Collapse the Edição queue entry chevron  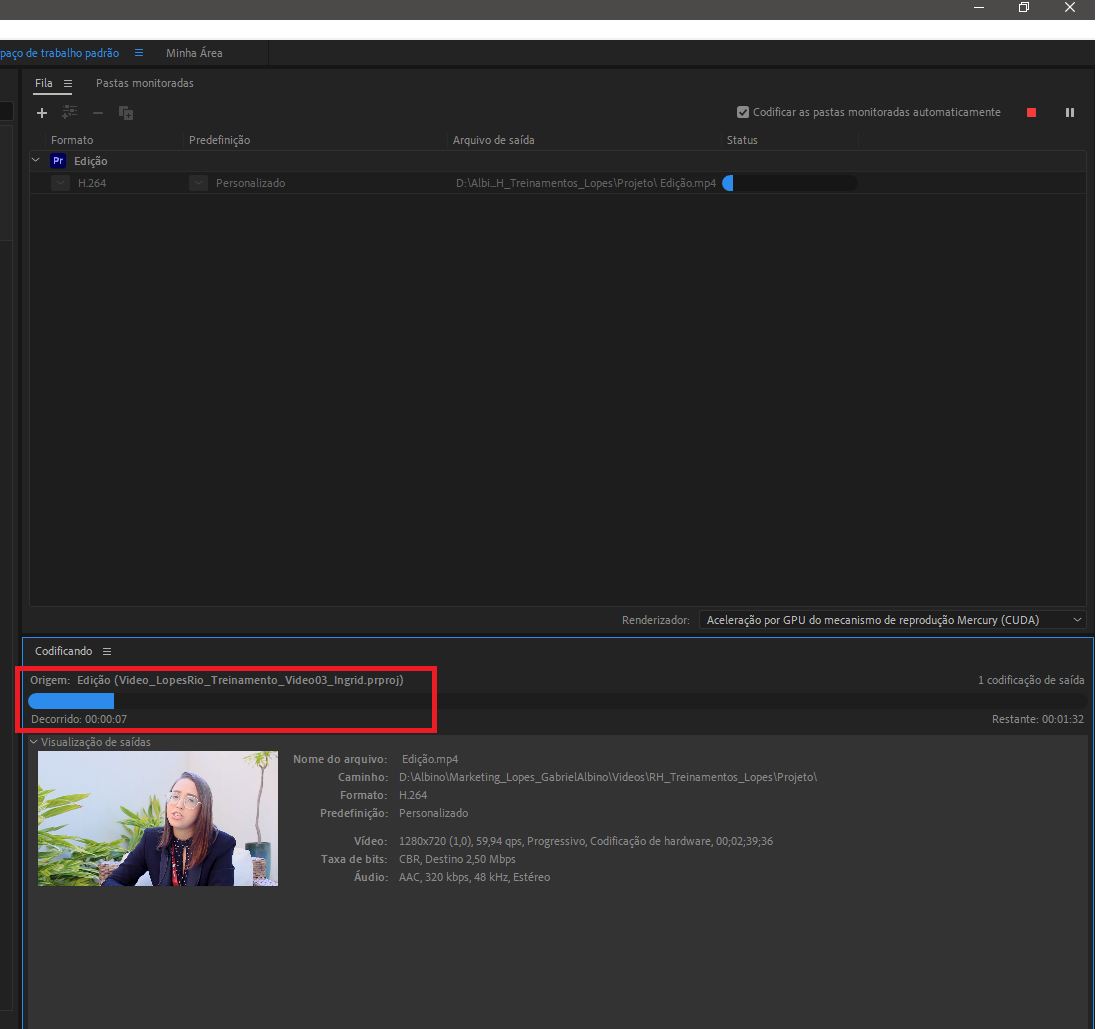click(x=34, y=160)
